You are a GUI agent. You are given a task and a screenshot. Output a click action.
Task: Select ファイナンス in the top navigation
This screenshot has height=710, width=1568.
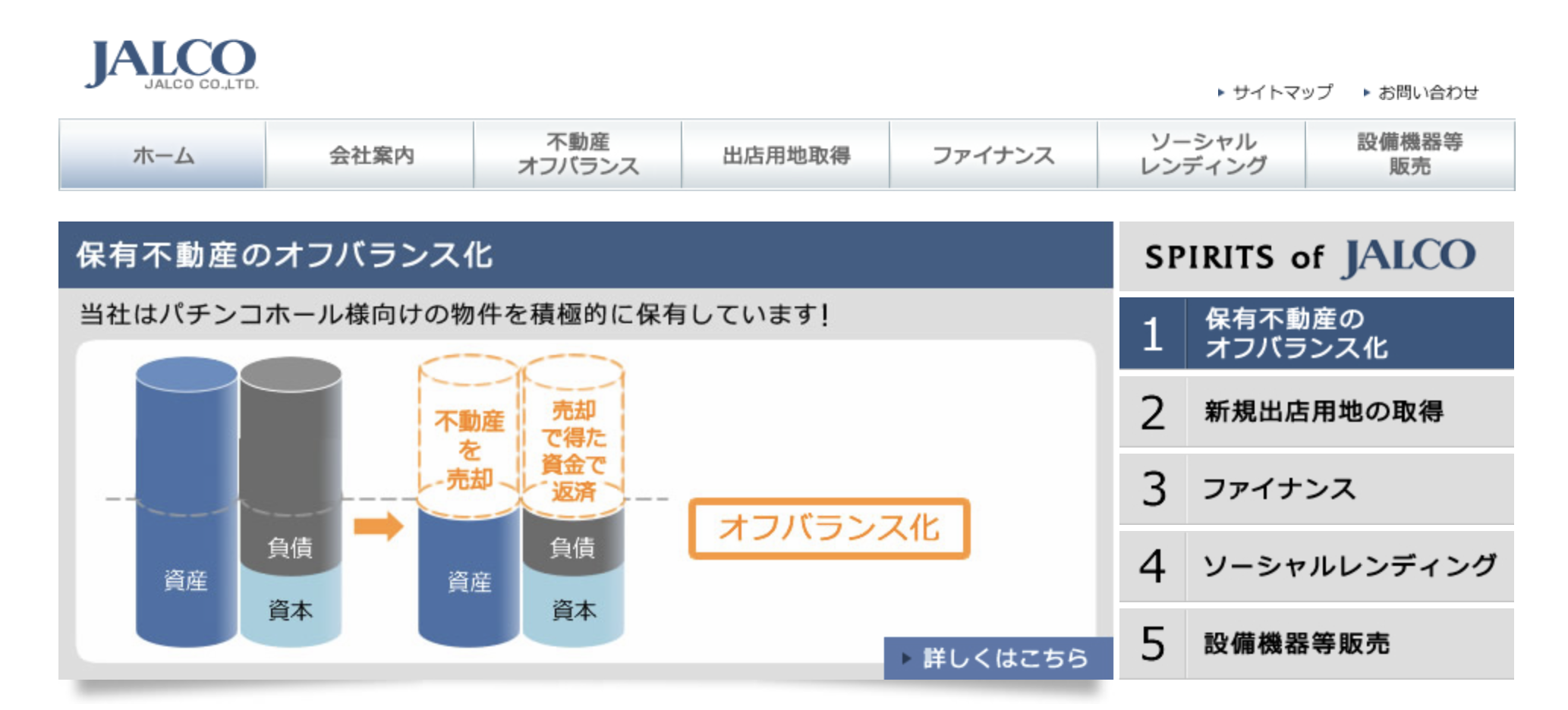993,155
